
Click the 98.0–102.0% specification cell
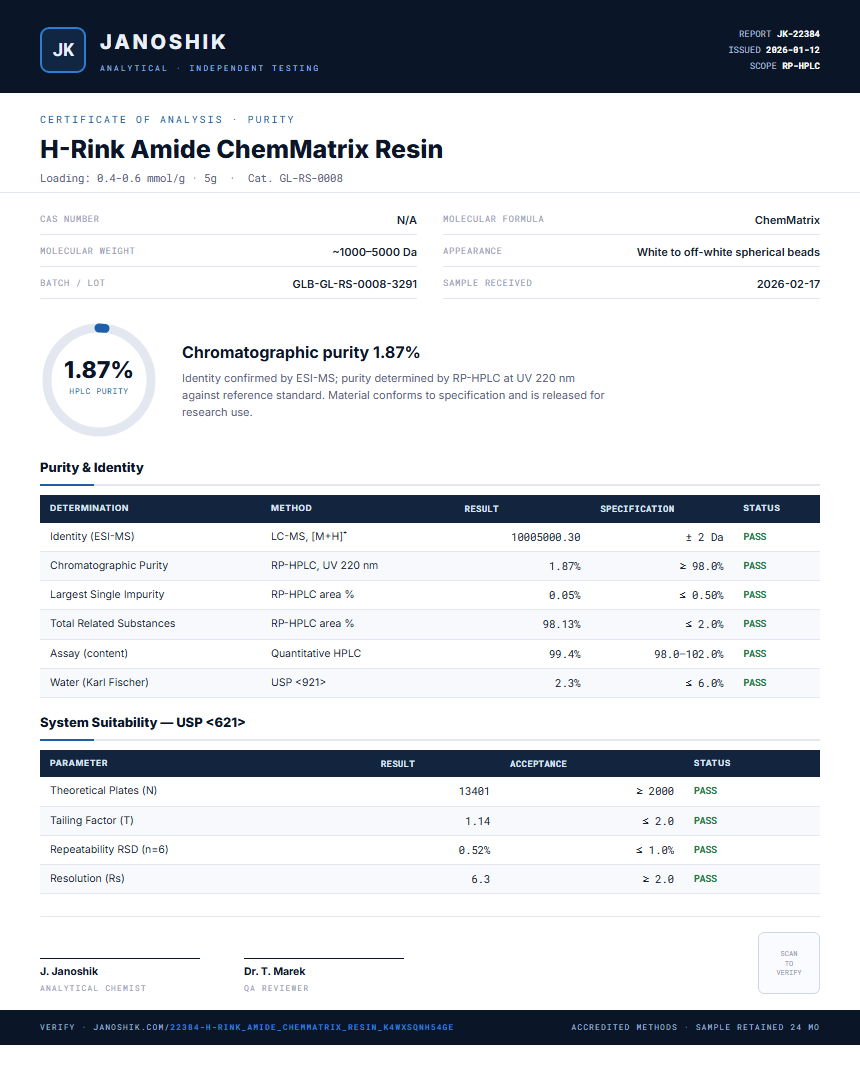(688, 654)
